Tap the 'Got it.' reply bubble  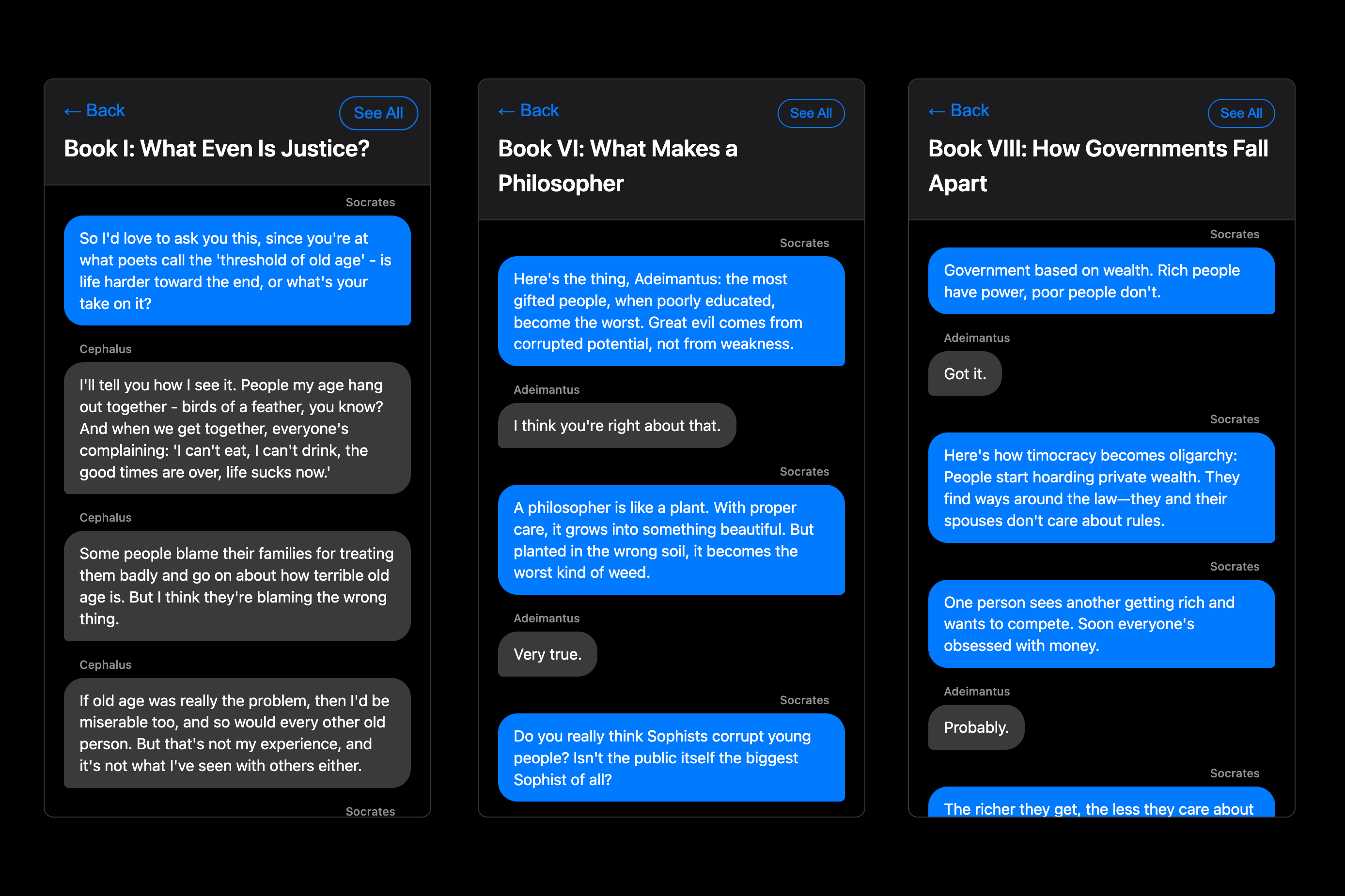(x=964, y=374)
